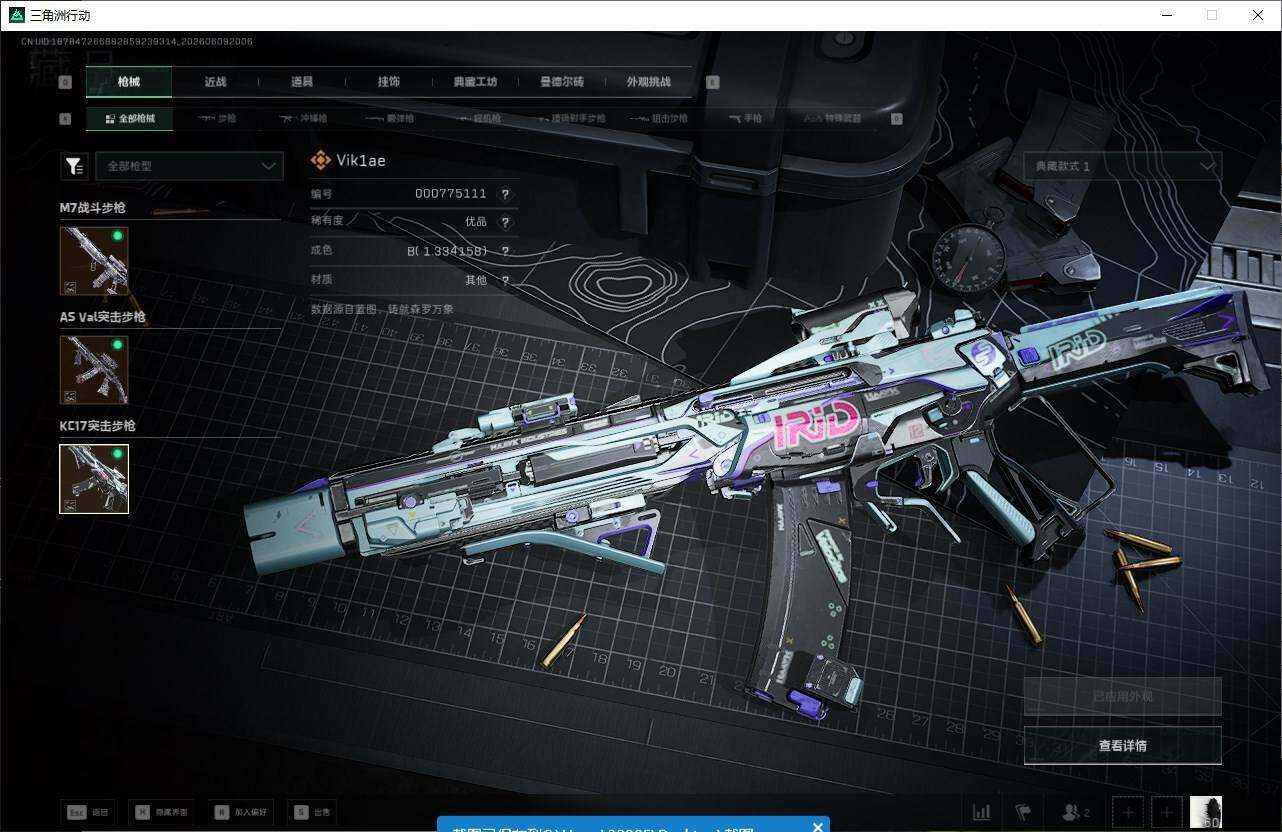Click the help icon next to 编号
Image resolution: width=1282 pixels, height=832 pixels.
[505, 194]
